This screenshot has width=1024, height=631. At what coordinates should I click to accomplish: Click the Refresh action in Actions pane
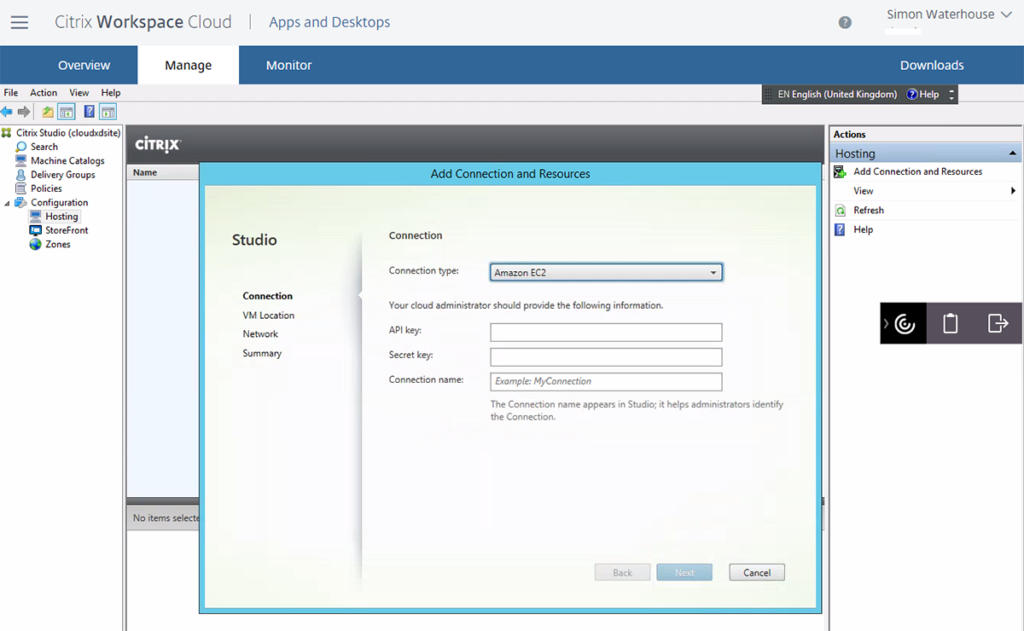pyautogui.click(x=868, y=210)
